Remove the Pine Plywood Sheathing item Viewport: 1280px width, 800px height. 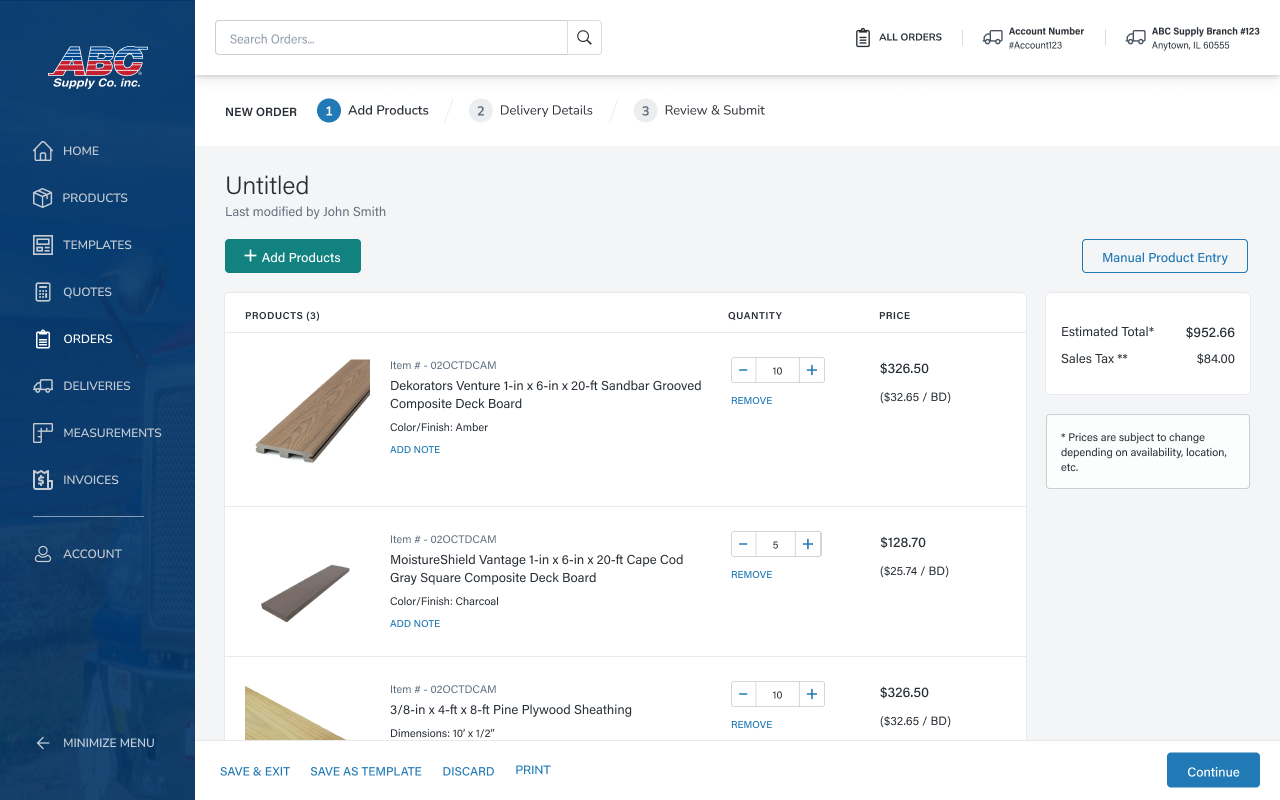(x=752, y=725)
